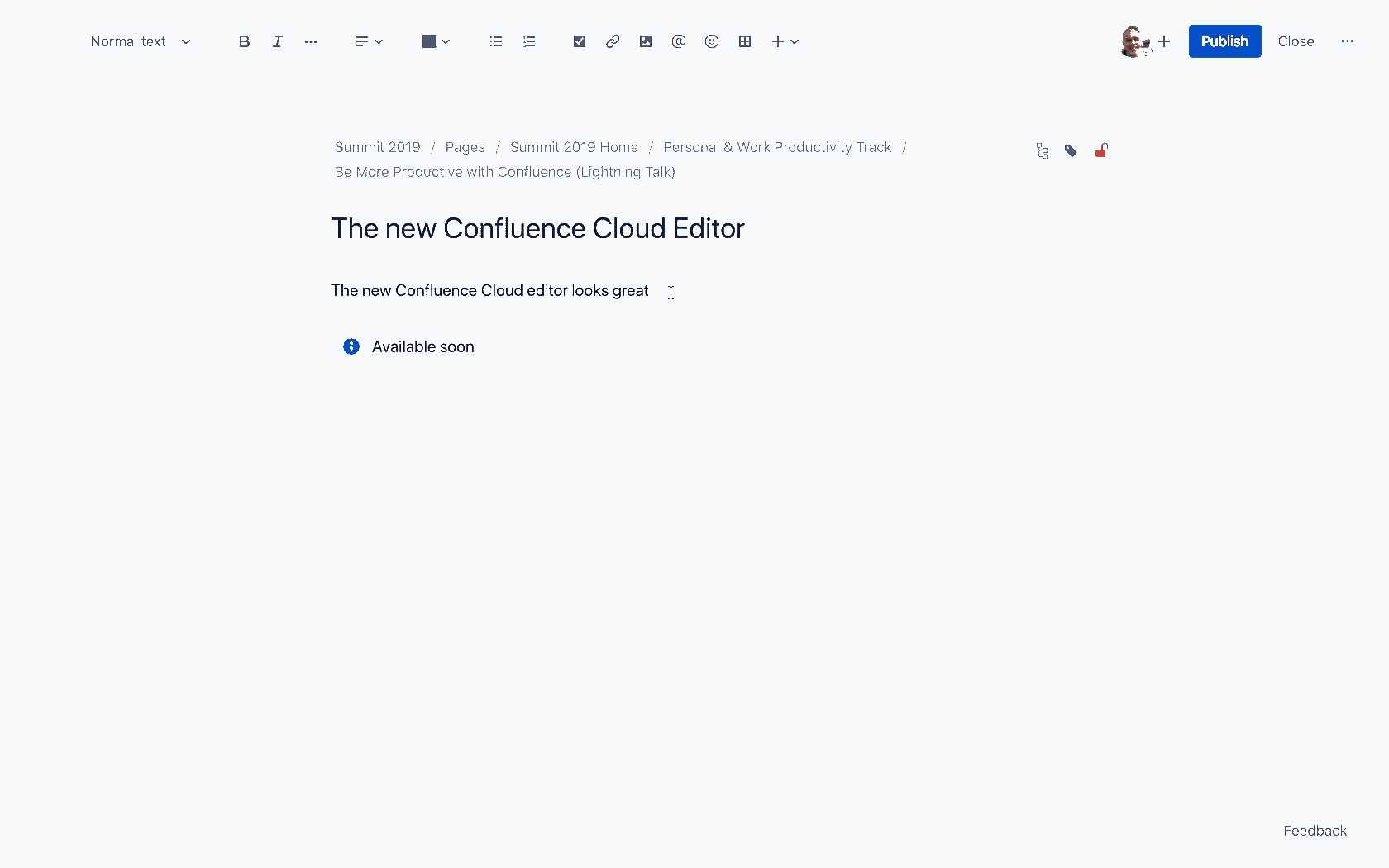Click the body paragraph text
This screenshot has height=868, width=1389.
(x=489, y=291)
